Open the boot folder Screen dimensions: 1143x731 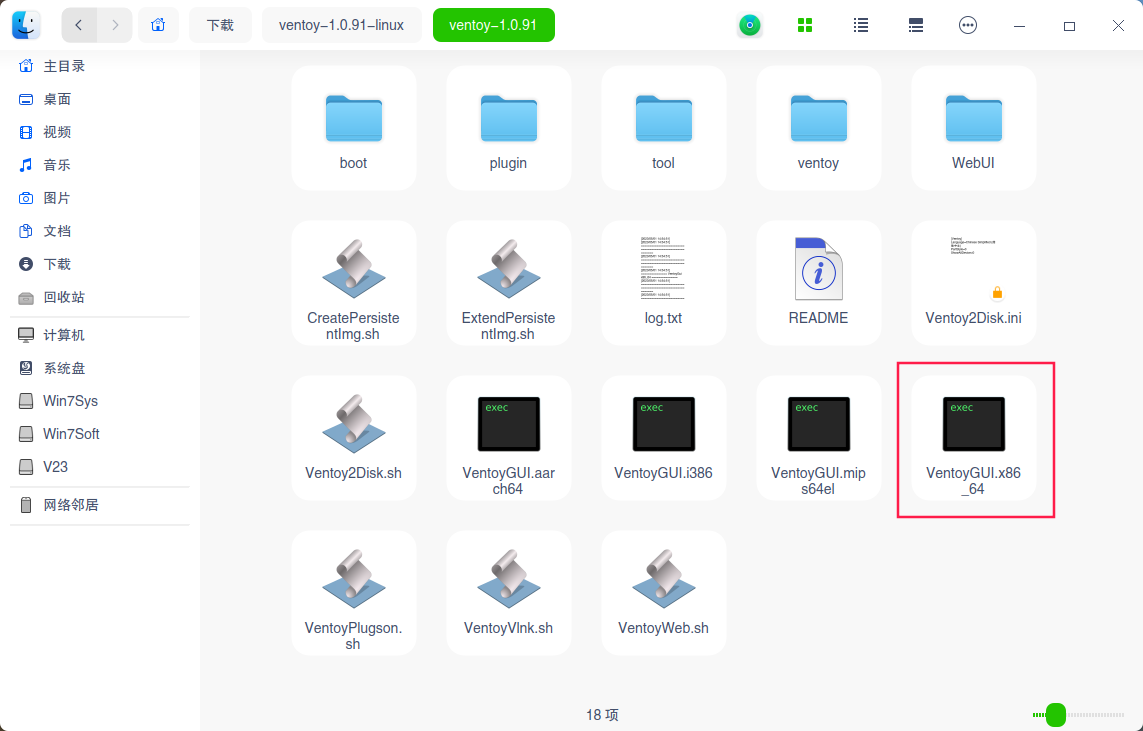354,128
